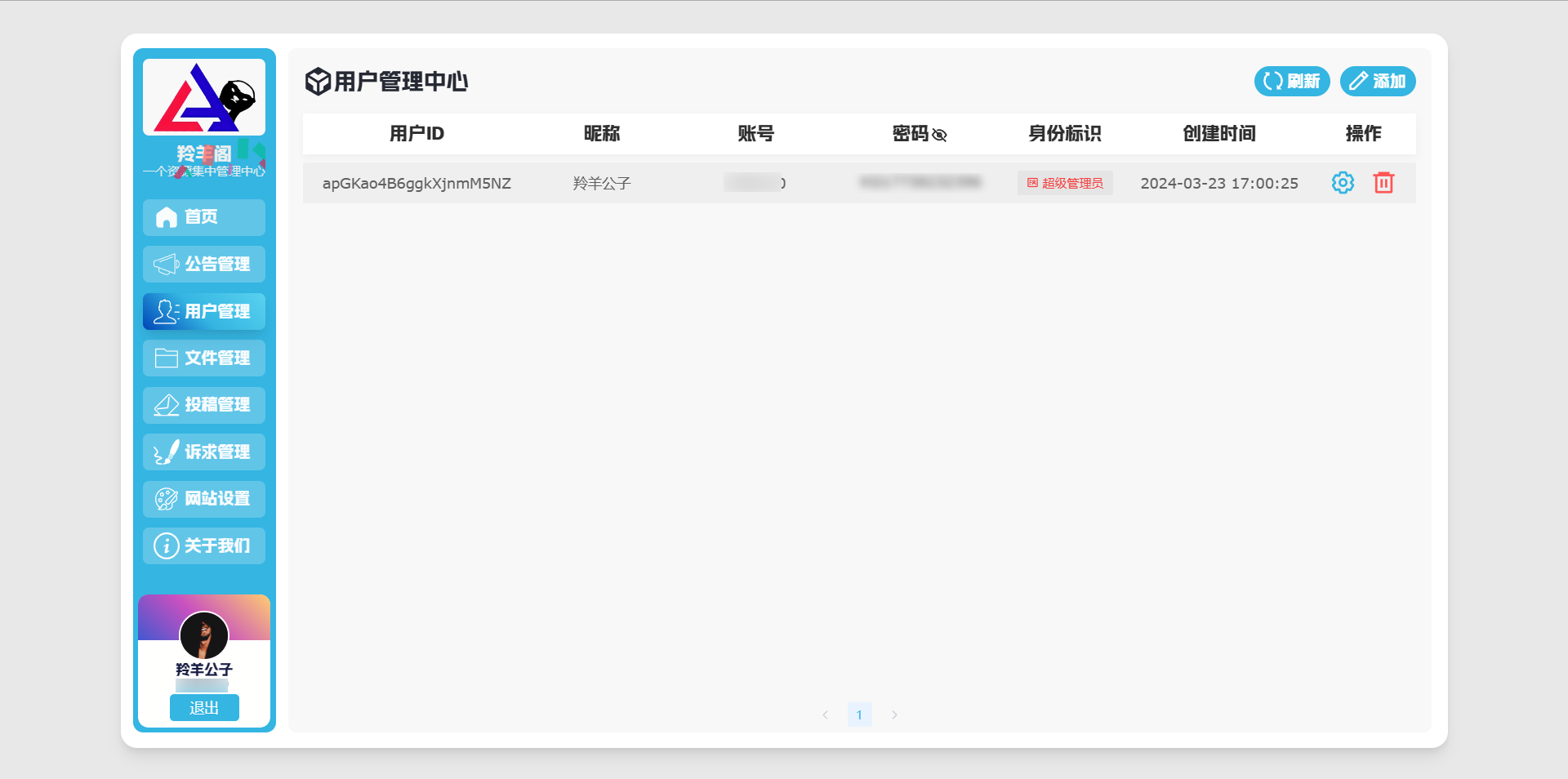Click the box icon beside 用户管理中心 title
This screenshot has height=779, width=1568.
click(x=318, y=82)
